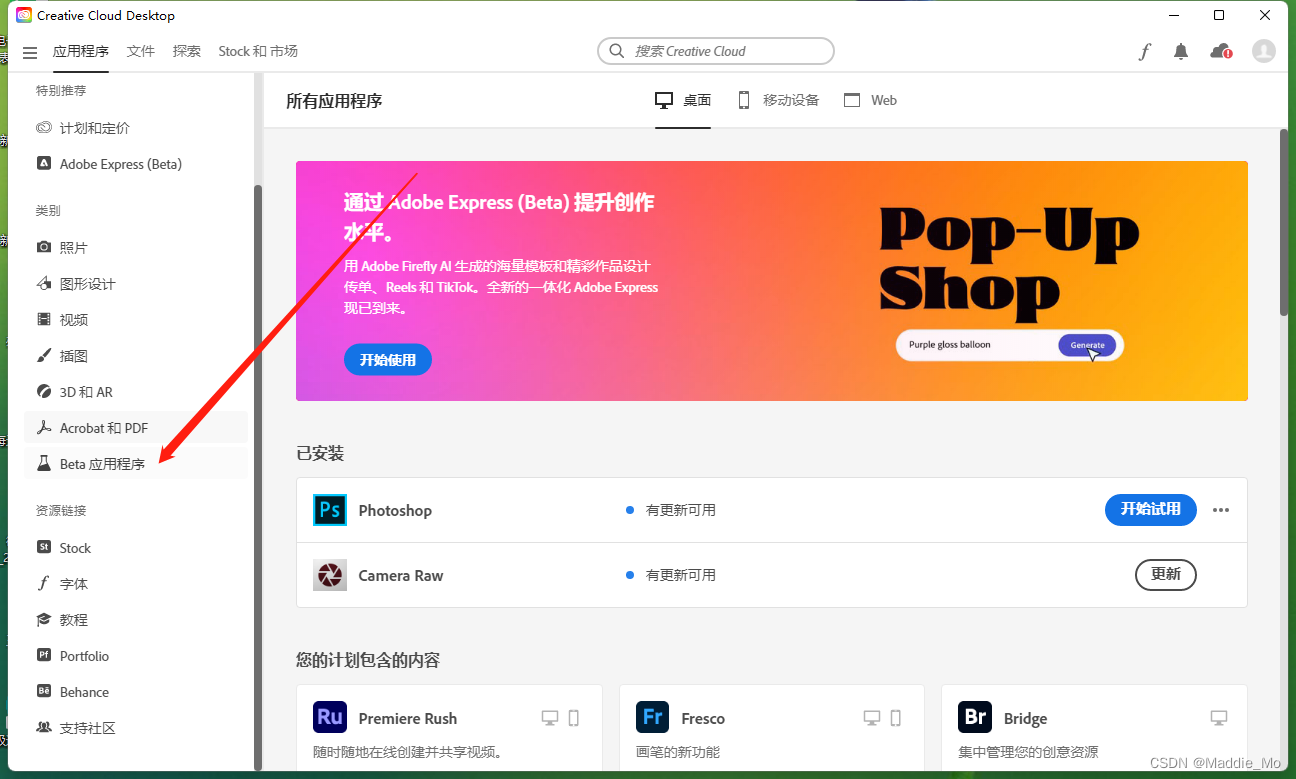1296x779 pixels.
Task: Click 更新 for Camera Raw
Action: tap(1166, 574)
